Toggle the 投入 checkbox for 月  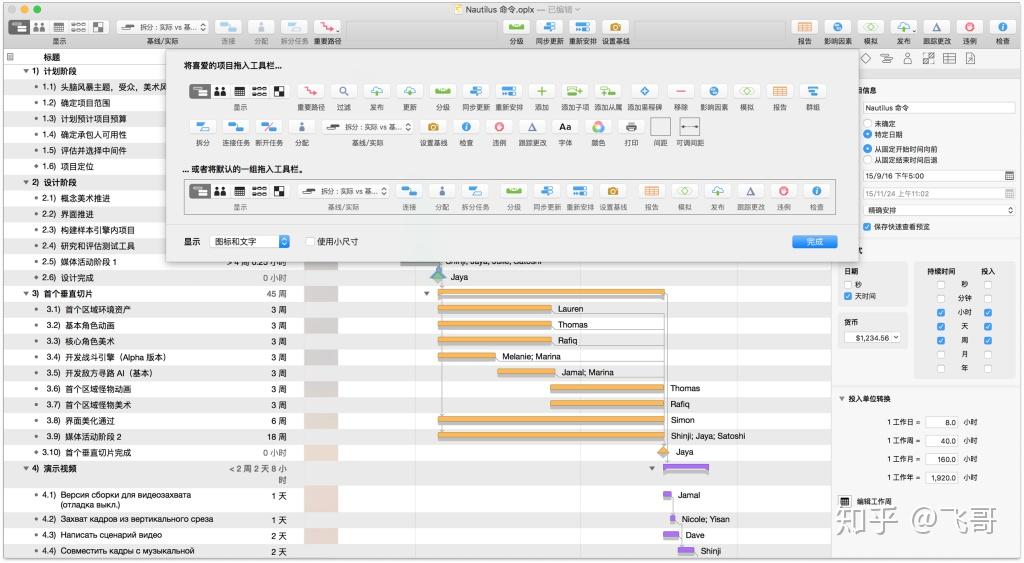987,354
